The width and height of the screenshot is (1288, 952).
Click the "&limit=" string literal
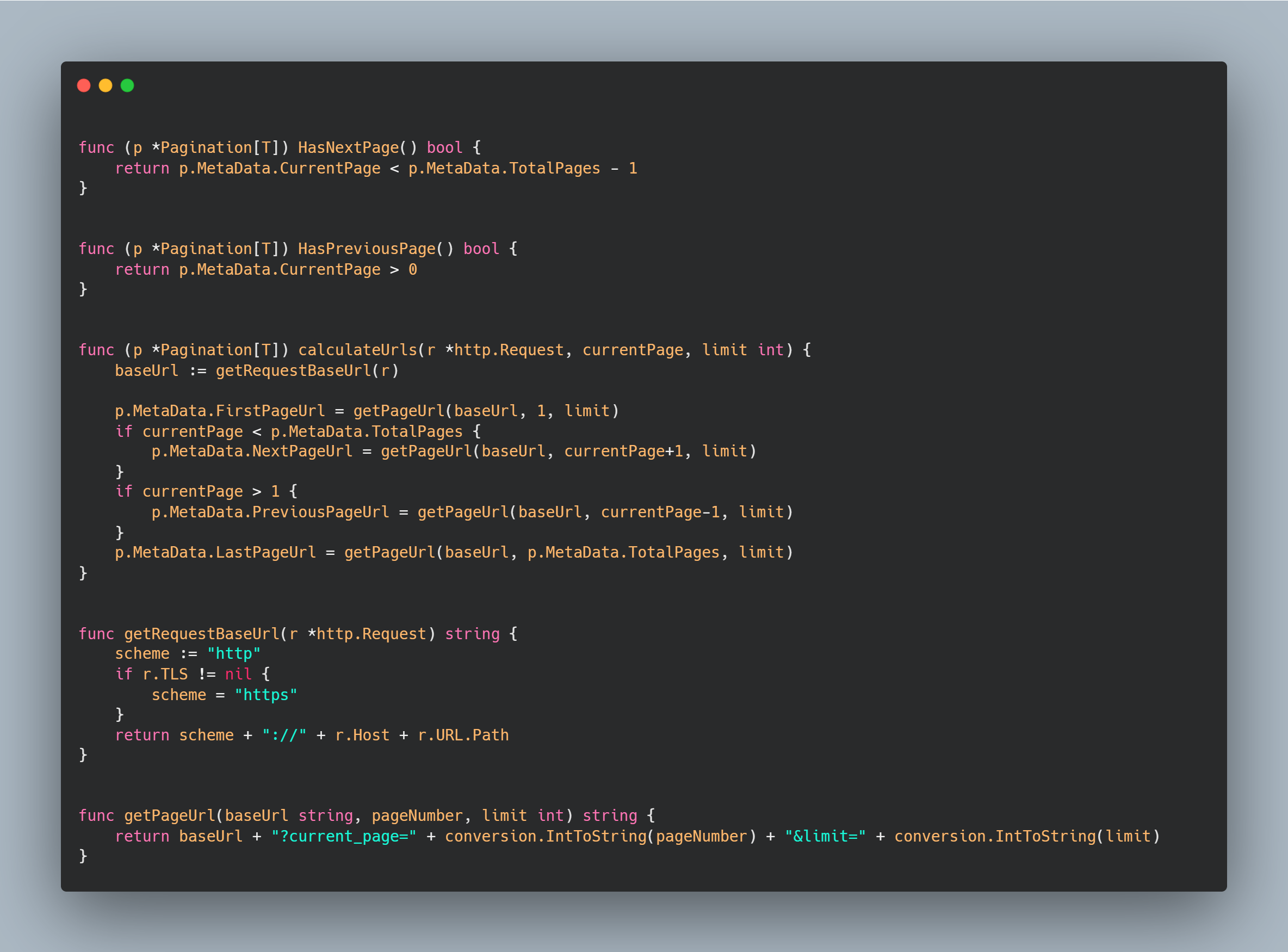click(825, 836)
